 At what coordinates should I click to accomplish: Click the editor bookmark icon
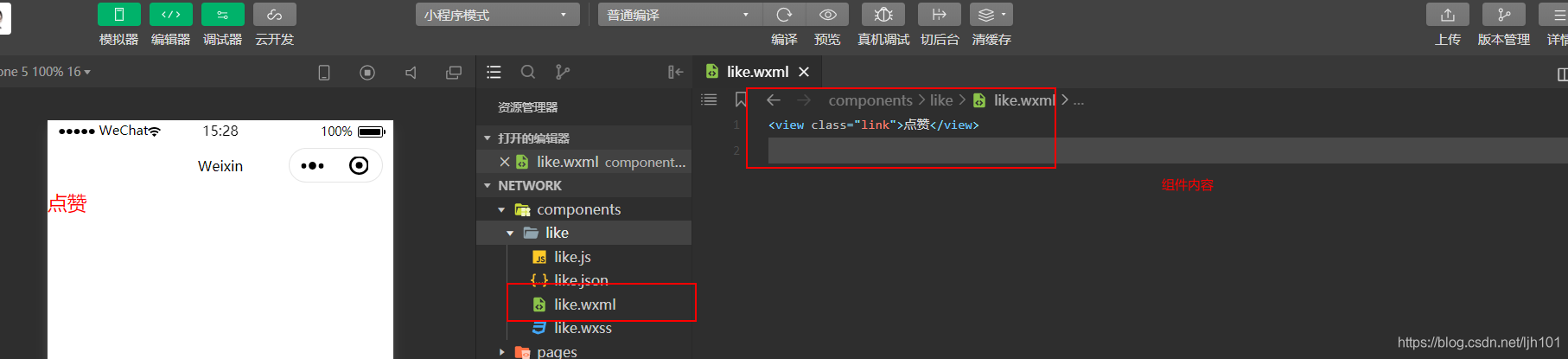coord(740,100)
